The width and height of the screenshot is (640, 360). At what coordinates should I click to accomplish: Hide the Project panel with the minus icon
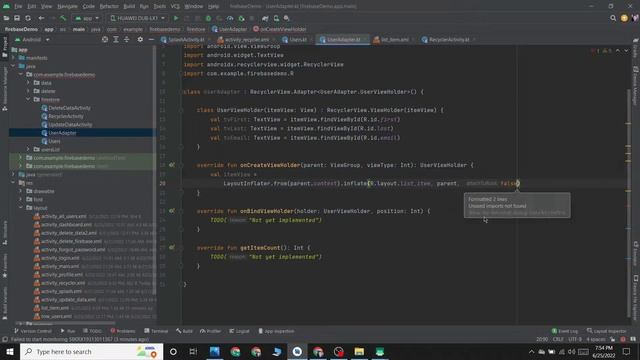151,40
